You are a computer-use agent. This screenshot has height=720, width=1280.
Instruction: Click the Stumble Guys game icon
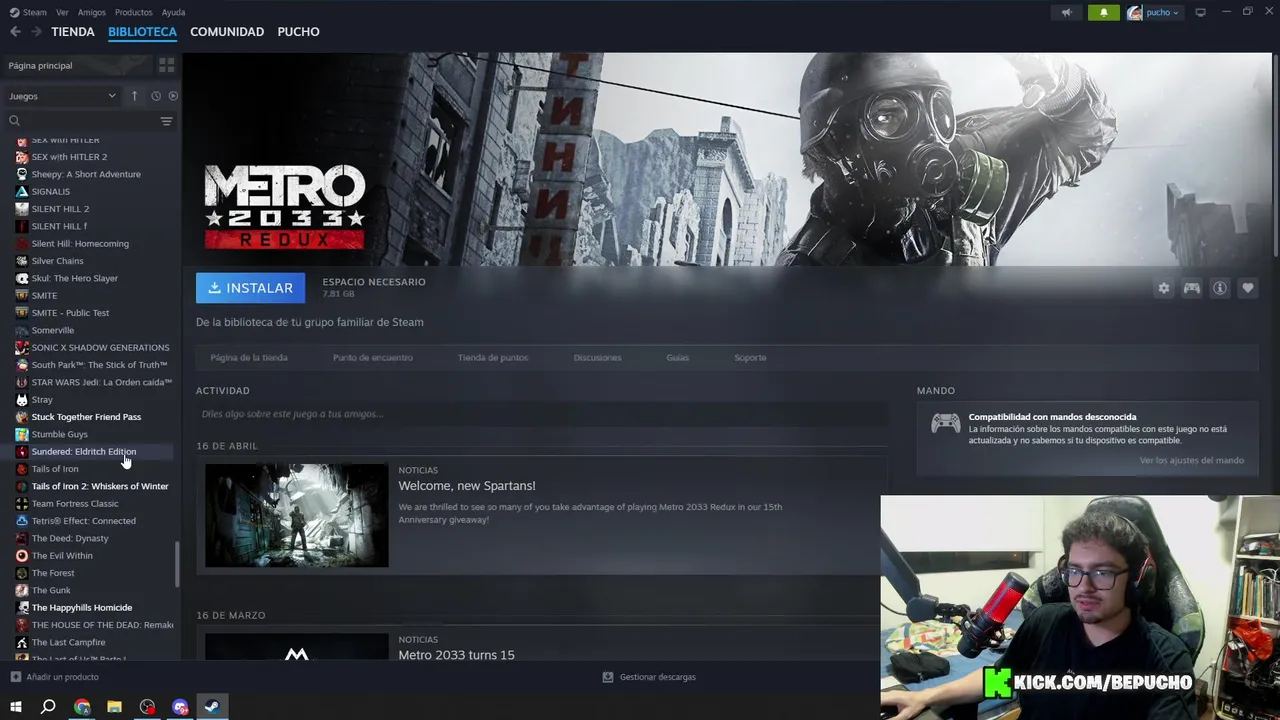pyautogui.click(x=22, y=434)
